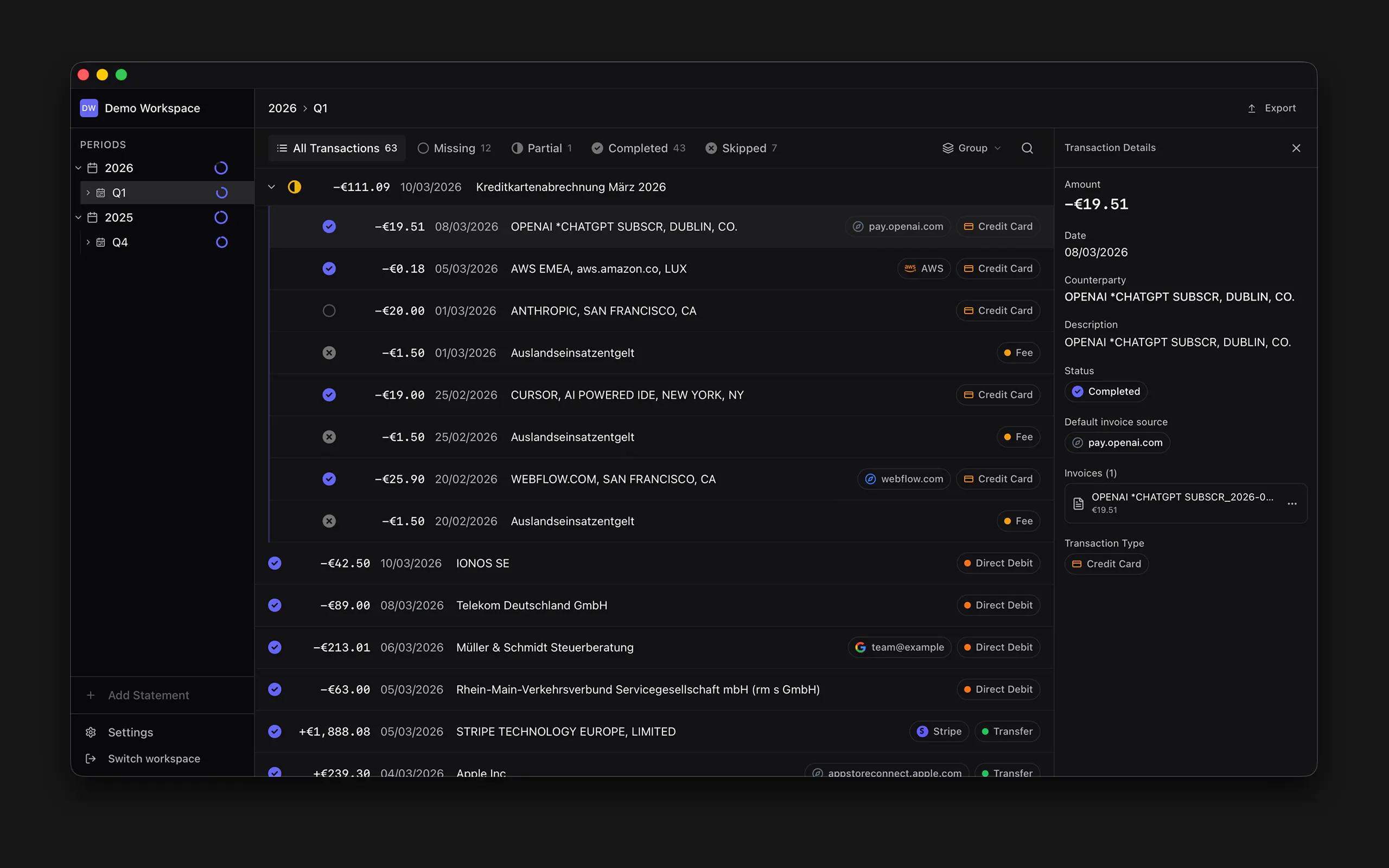Open the Completed status dropdown in details
This screenshot has height=868, width=1389.
[x=1105, y=392]
